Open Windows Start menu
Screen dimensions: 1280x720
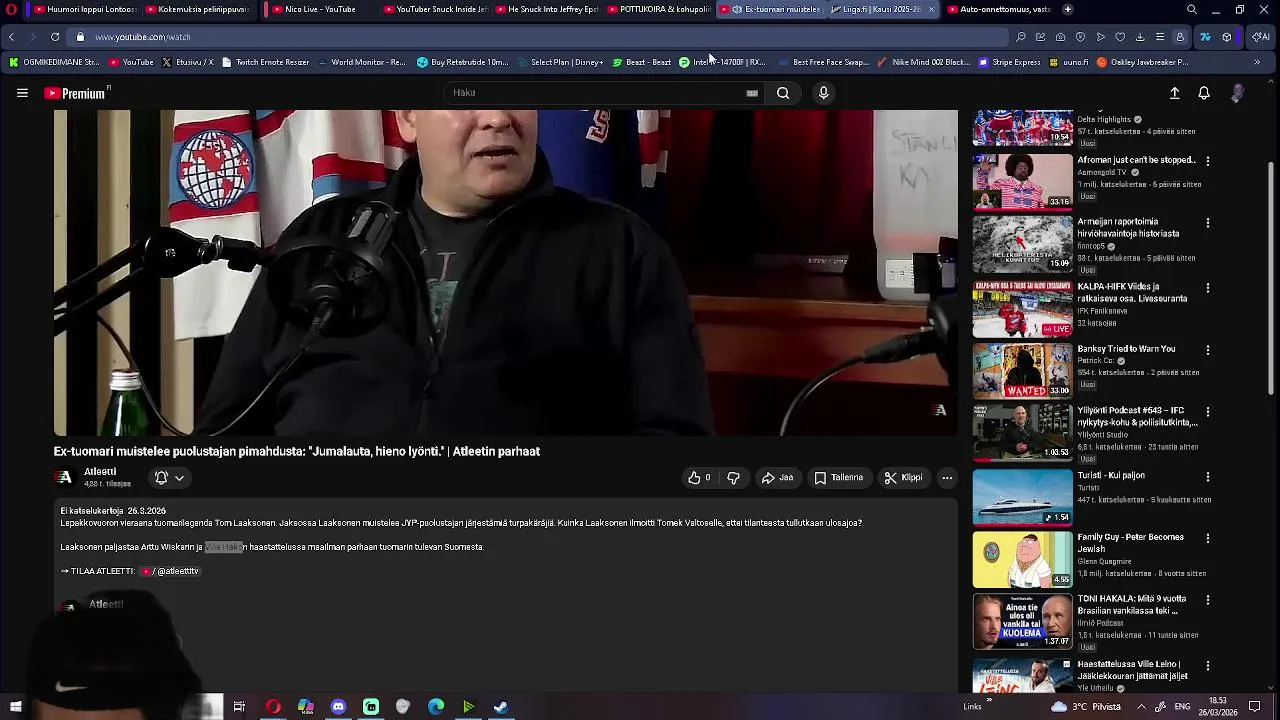coord(15,707)
